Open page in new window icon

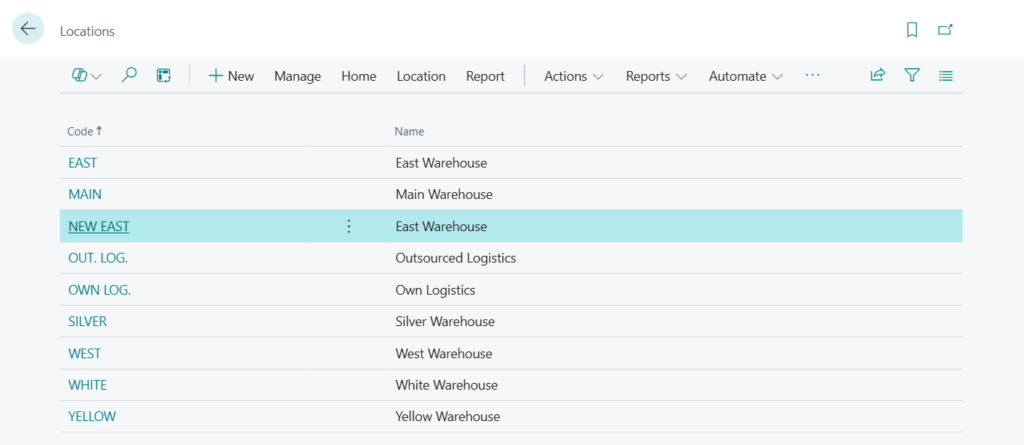point(945,30)
